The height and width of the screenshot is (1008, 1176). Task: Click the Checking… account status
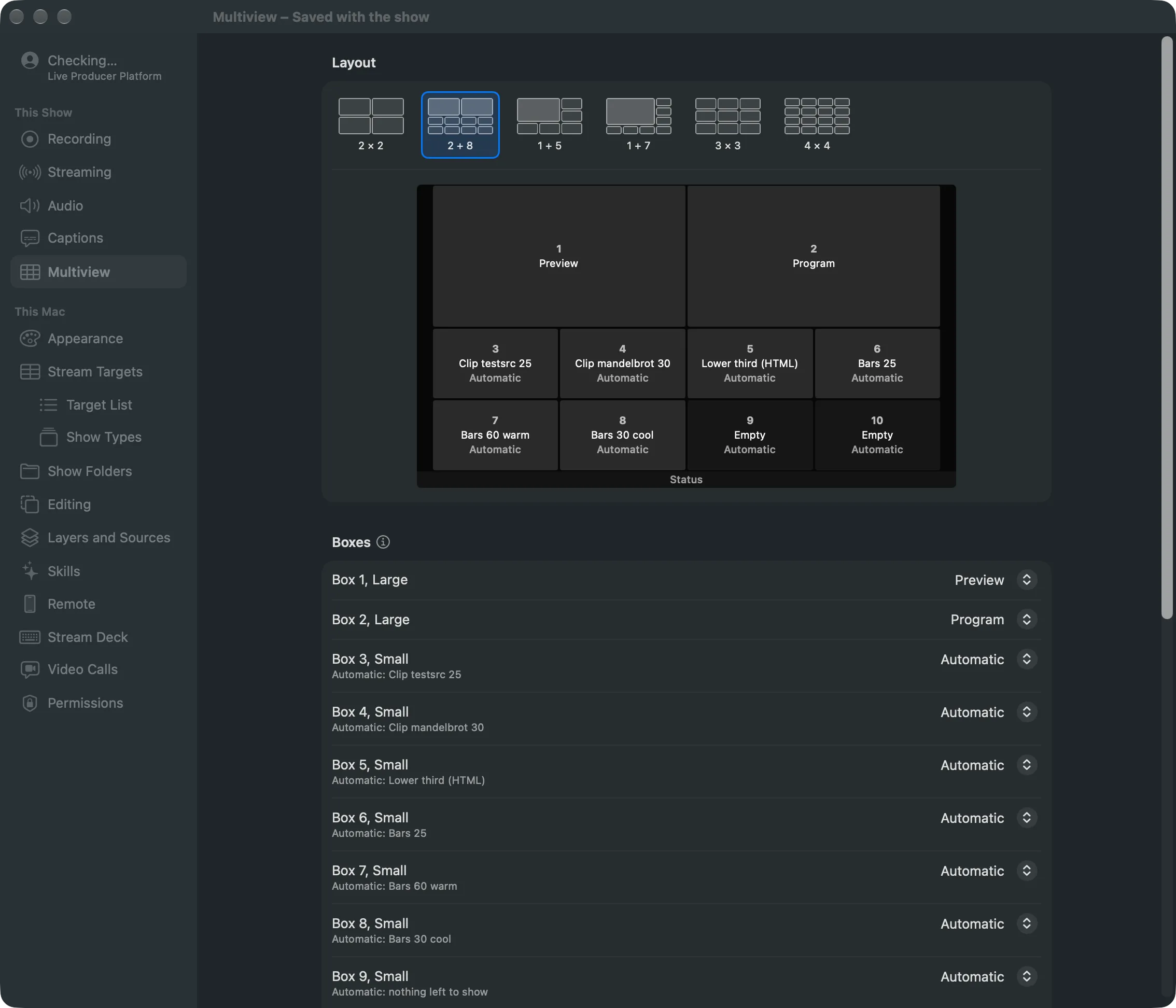point(82,60)
